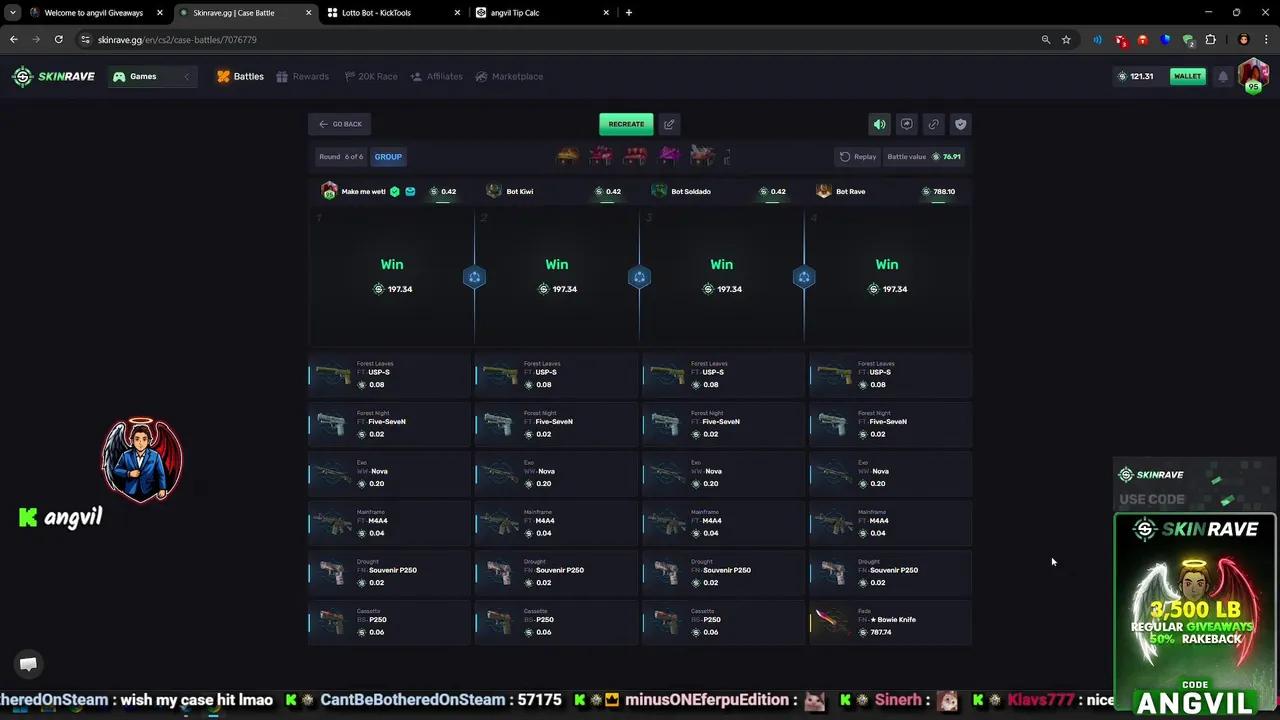The width and height of the screenshot is (1280, 720).
Task: Click the GROUP mode badge
Action: click(388, 157)
